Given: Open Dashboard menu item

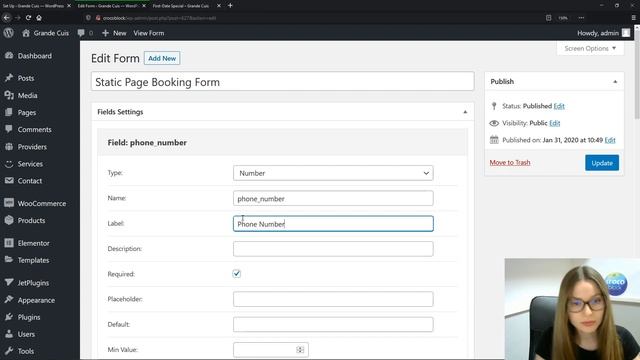Looking at the screenshot, I should pos(35,56).
